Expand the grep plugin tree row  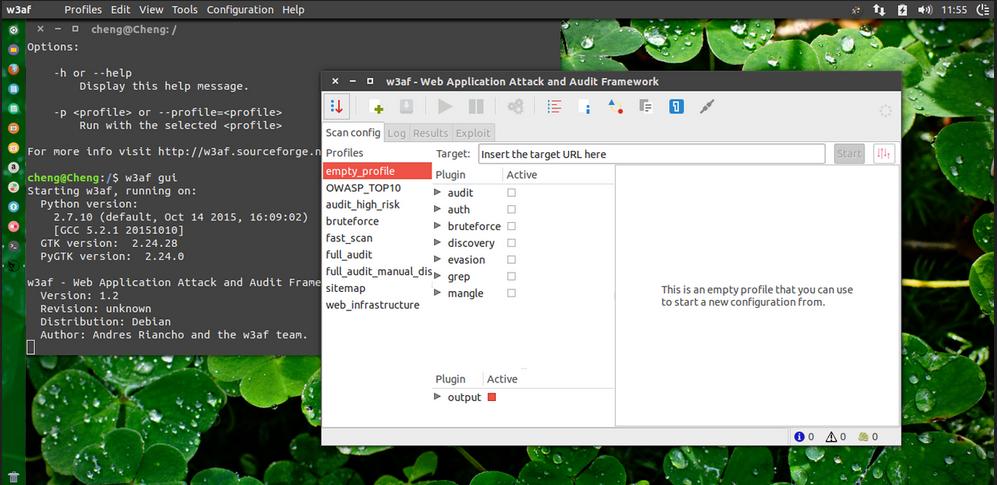(437, 277)
